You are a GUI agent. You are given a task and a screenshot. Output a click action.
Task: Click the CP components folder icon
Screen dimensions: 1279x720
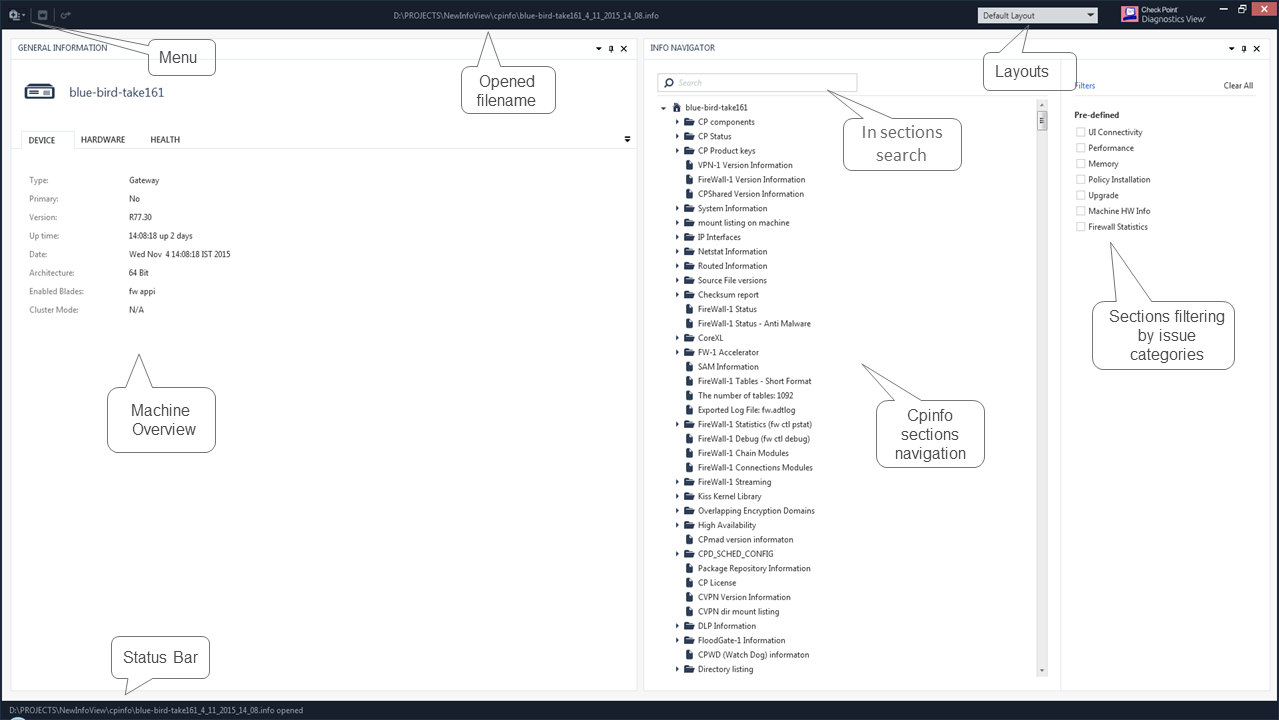coord(690,122)
